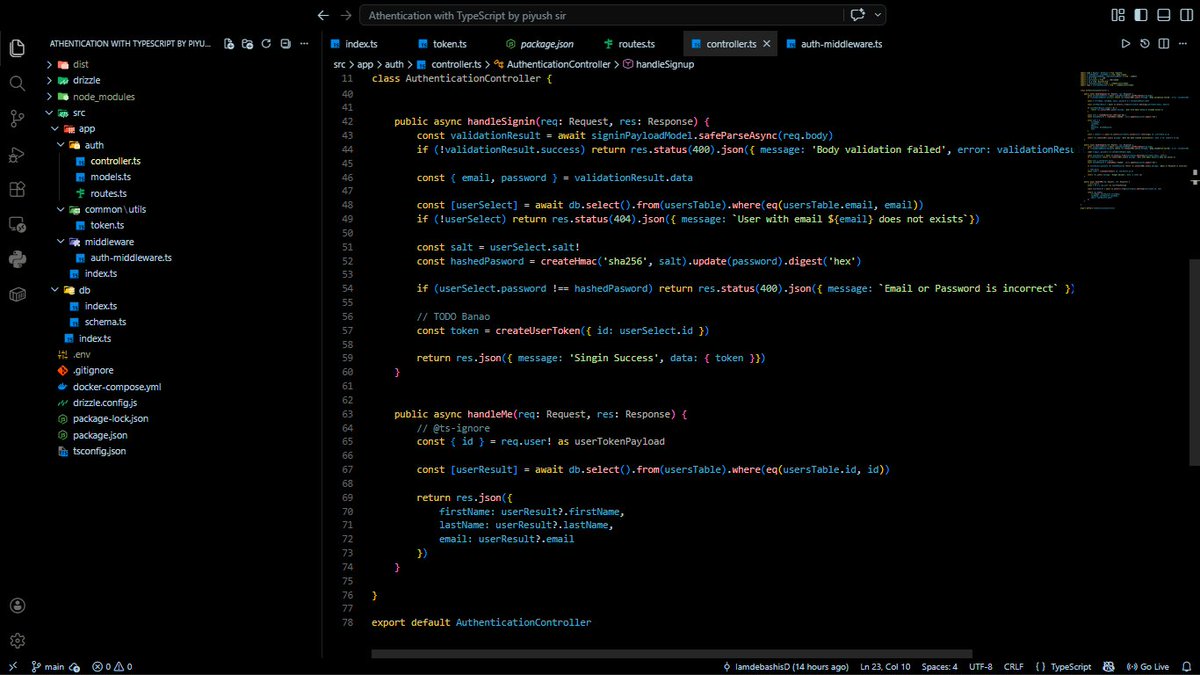Image resolution: width=1200 pixels, height=675 pixels.
Task: Open remote window icon in status bar
Action: click(x=12, y=666)
